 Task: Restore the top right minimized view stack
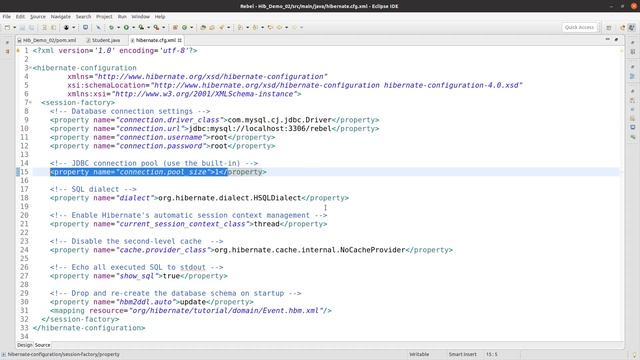click(633, 42)
